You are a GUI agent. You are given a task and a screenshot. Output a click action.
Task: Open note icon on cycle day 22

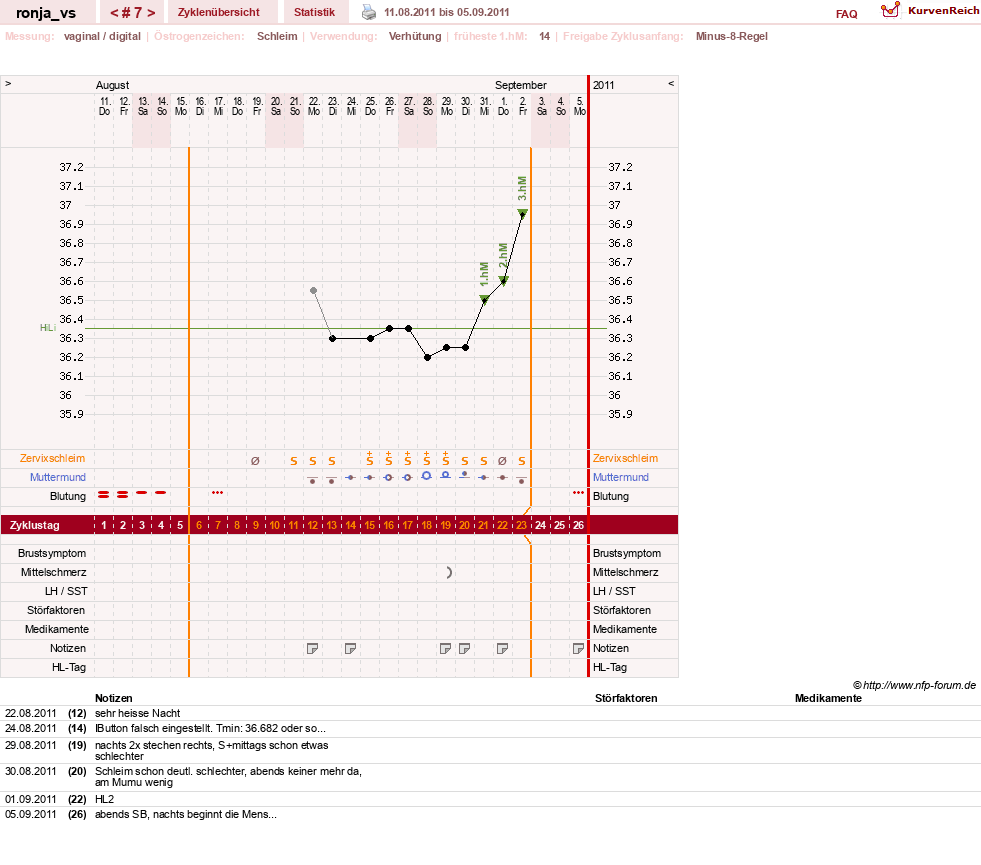(x=502, y=649)
